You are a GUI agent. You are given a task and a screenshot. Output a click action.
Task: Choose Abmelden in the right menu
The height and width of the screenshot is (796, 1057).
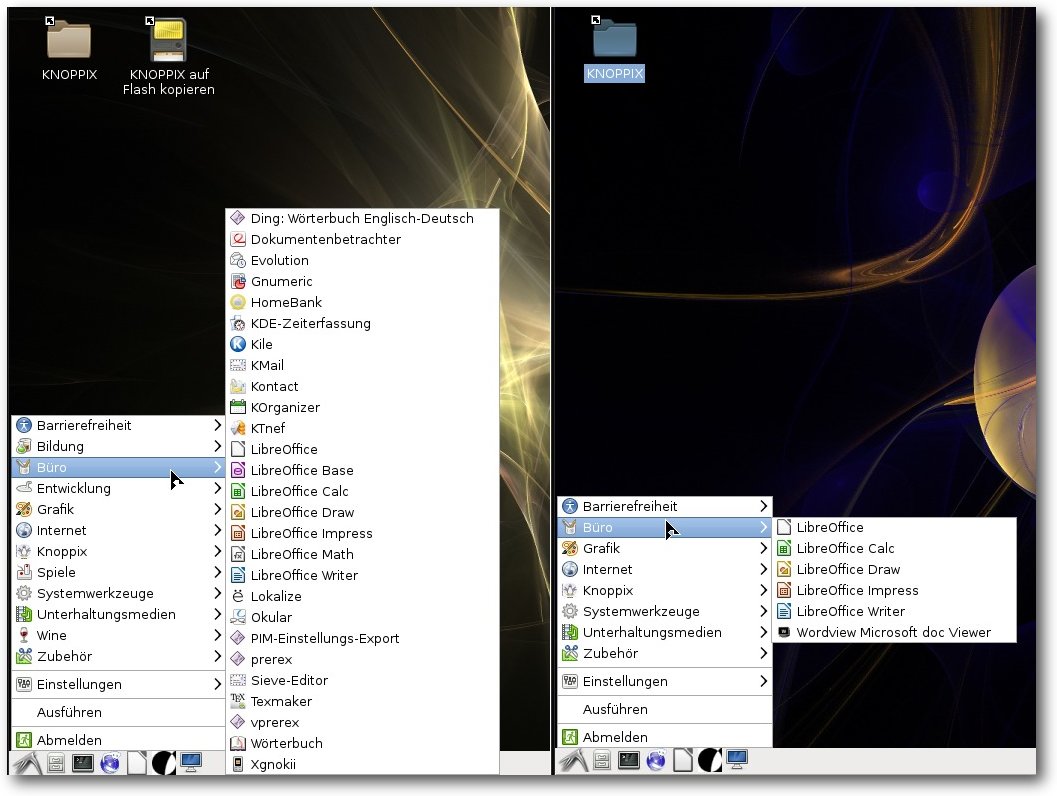(x=665, y=737)
